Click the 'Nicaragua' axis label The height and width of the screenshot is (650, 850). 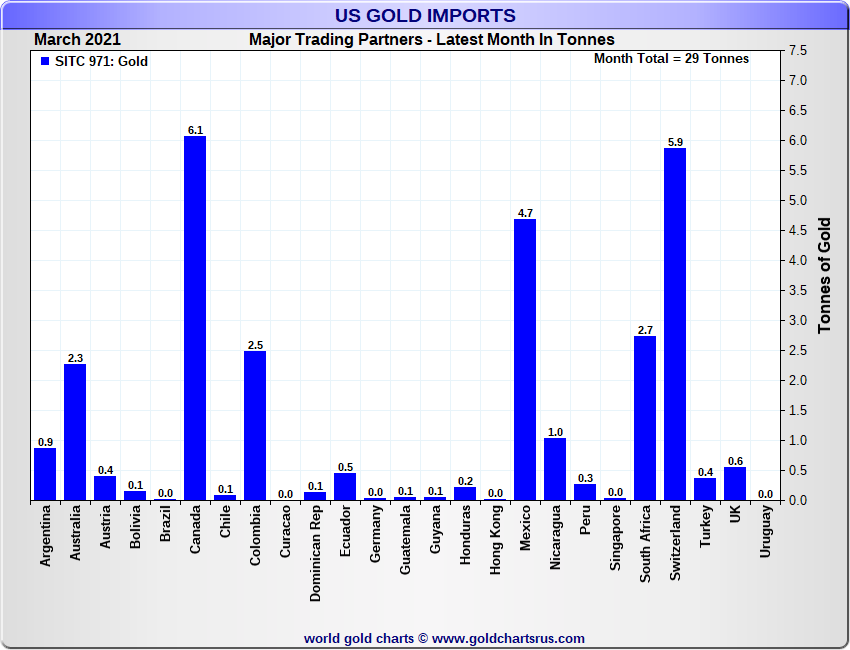(555, 537)
